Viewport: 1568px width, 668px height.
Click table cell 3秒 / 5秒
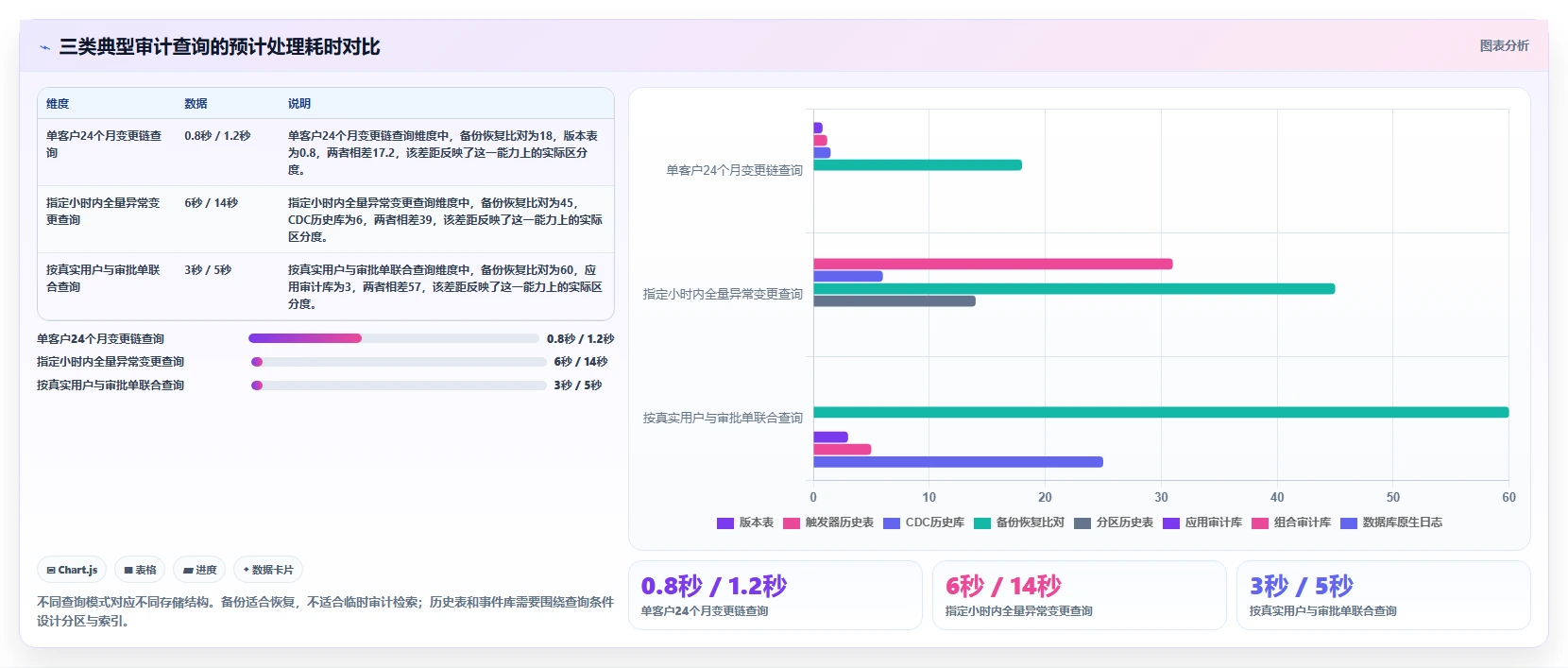point(208,270)
